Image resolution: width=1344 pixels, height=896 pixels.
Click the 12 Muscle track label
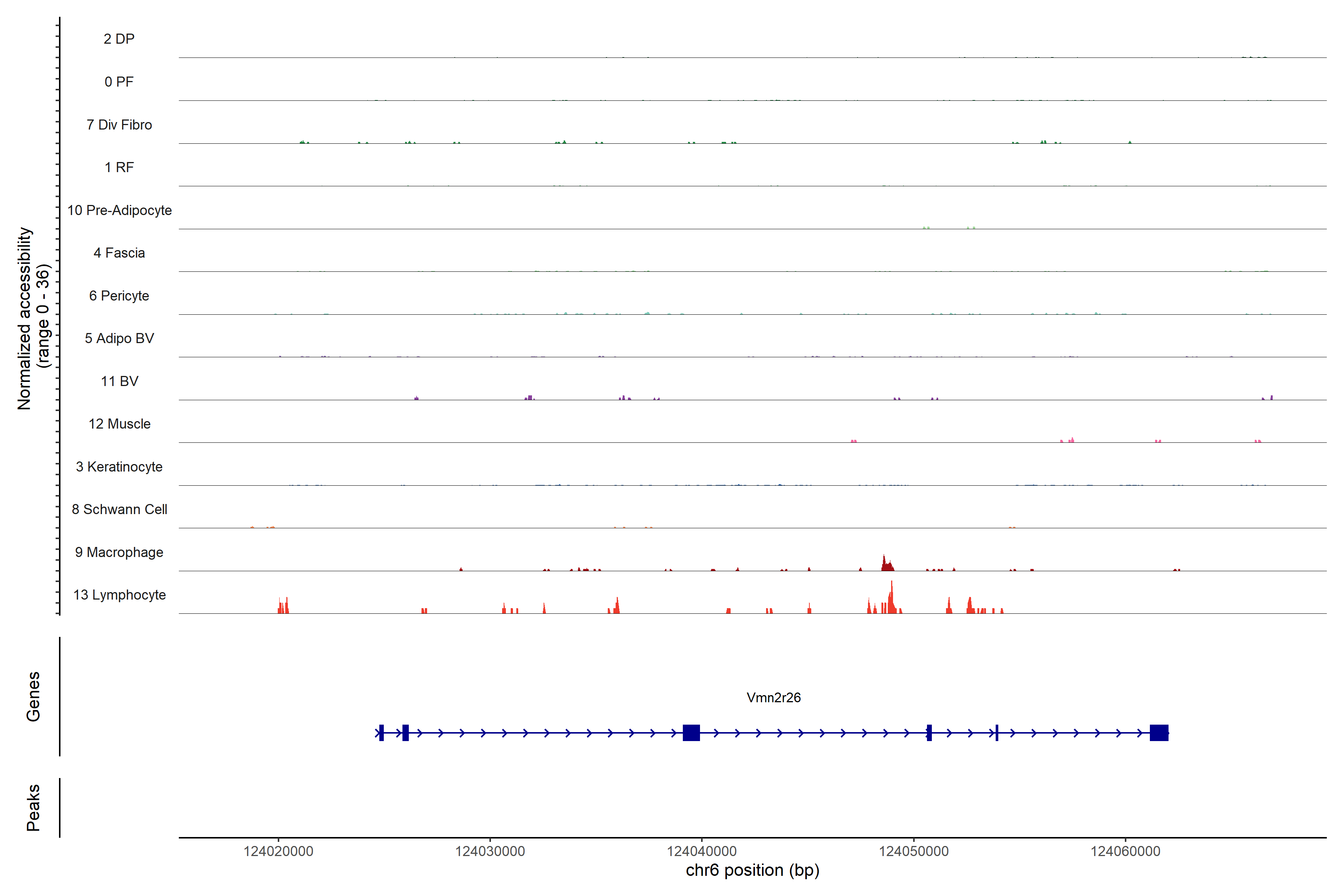click(119, 424)
